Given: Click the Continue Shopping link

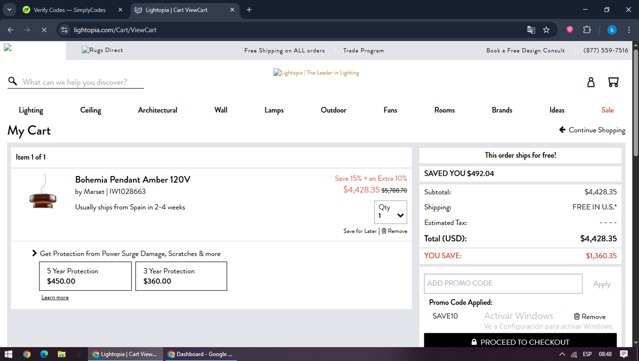Looking at the screenshot, I should tap(592, 130).
